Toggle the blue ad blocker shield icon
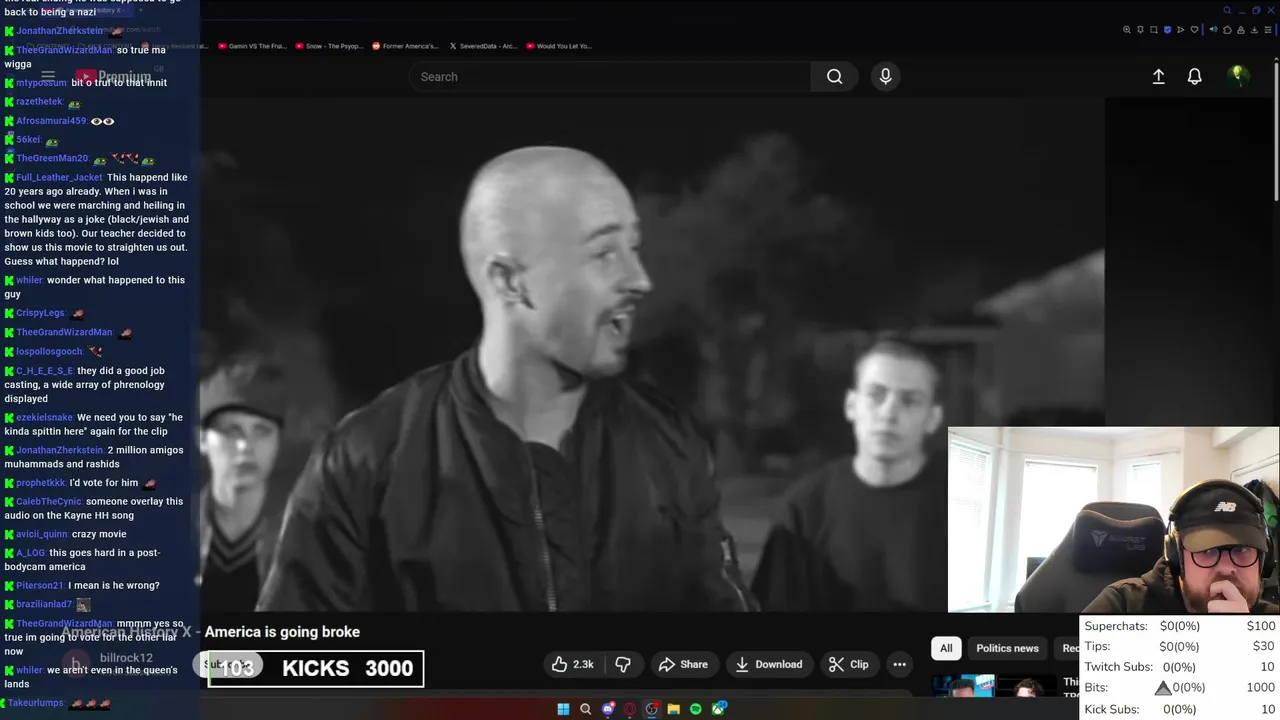 pos(1167,29)
